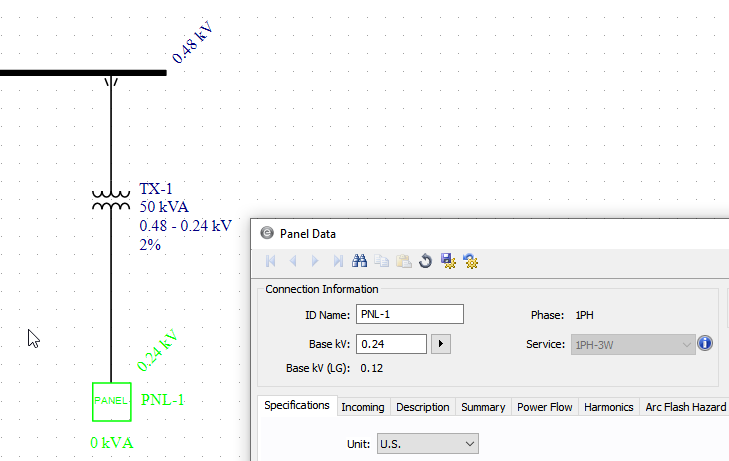The image size is (729, 461).
Task: Open the Unit U.S. dropdown
Action: 427,443
